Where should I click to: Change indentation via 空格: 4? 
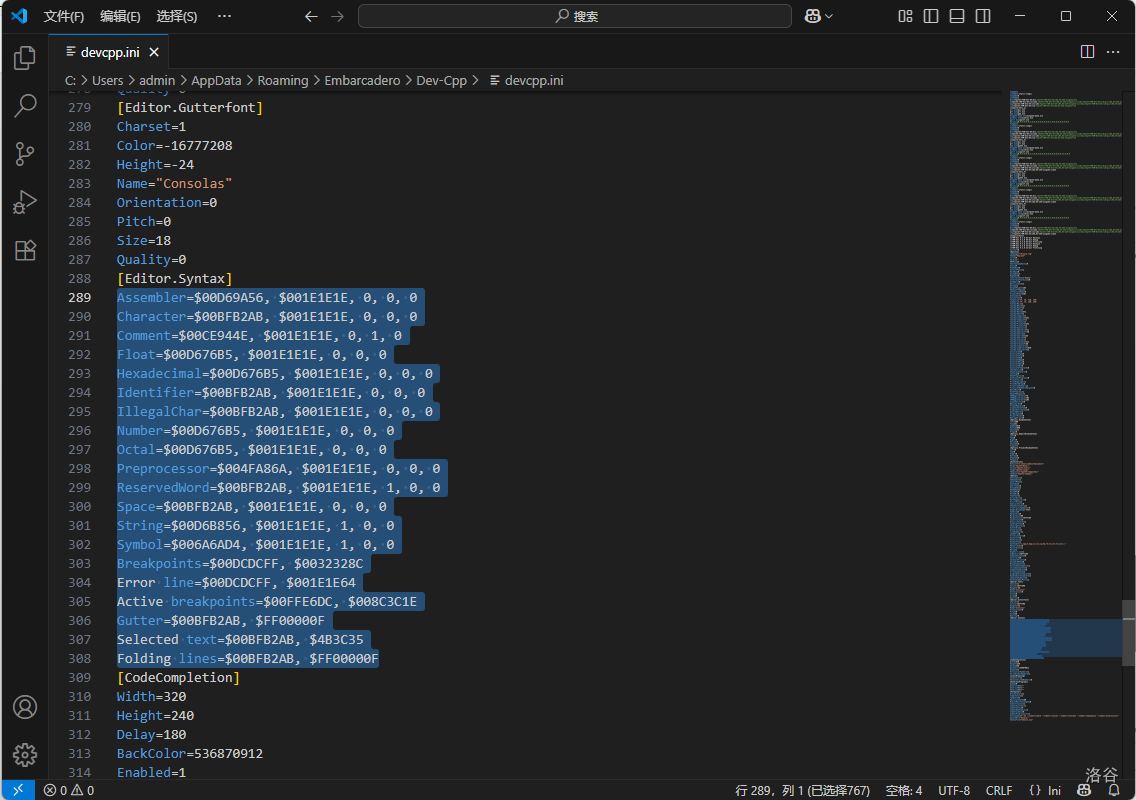click(x=903, y=790)
